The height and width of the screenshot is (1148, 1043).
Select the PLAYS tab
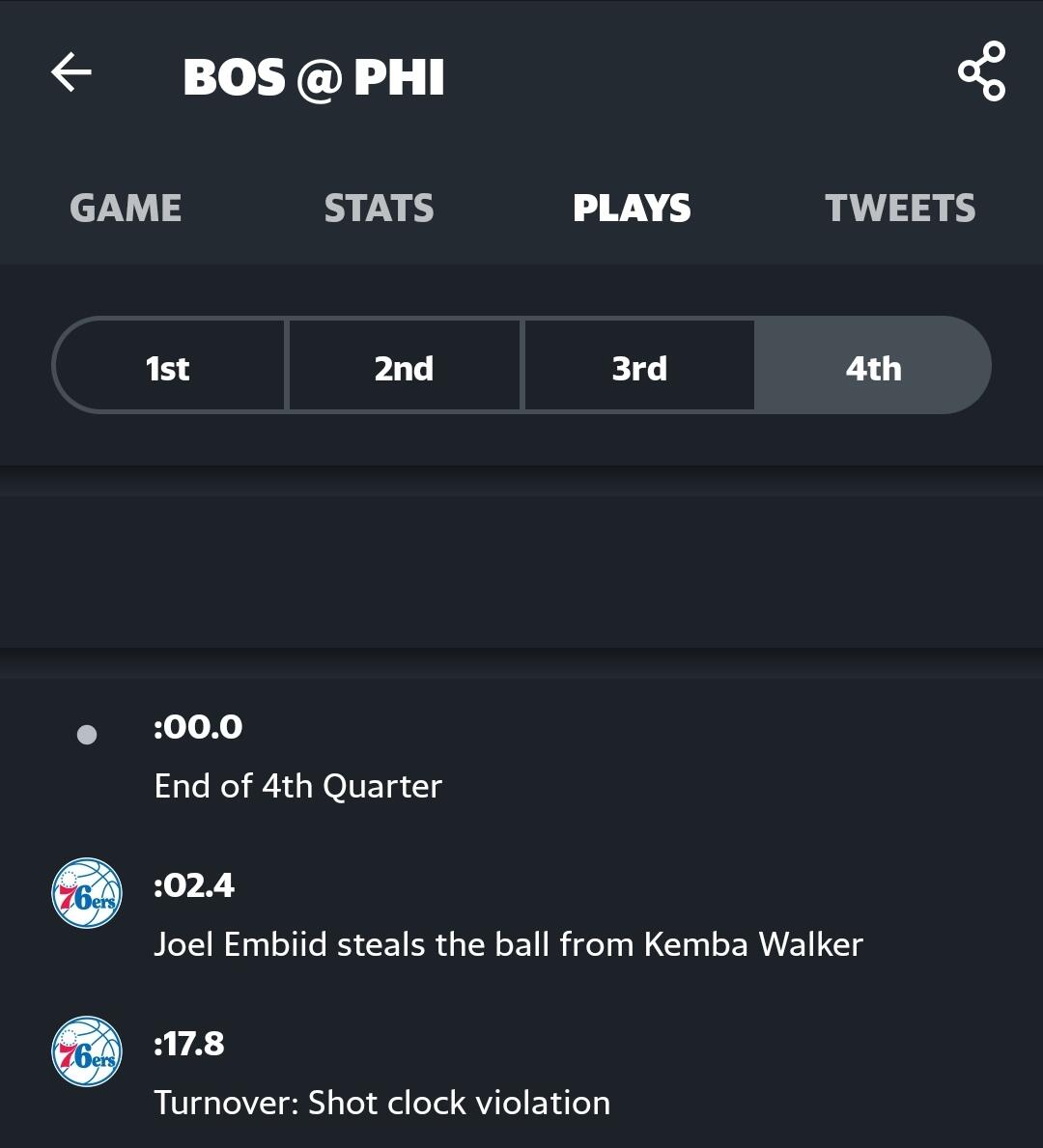pos(632,208)
